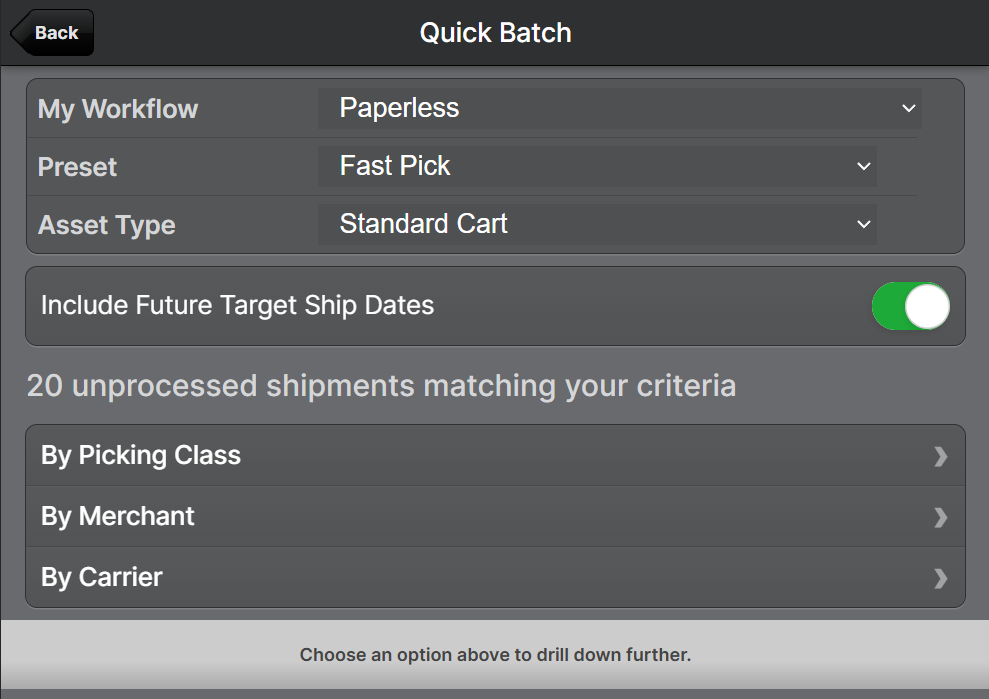
Task: Click the chevron arrow beside By Carrier
Action: pyautogui.click(x=940, y=578)
